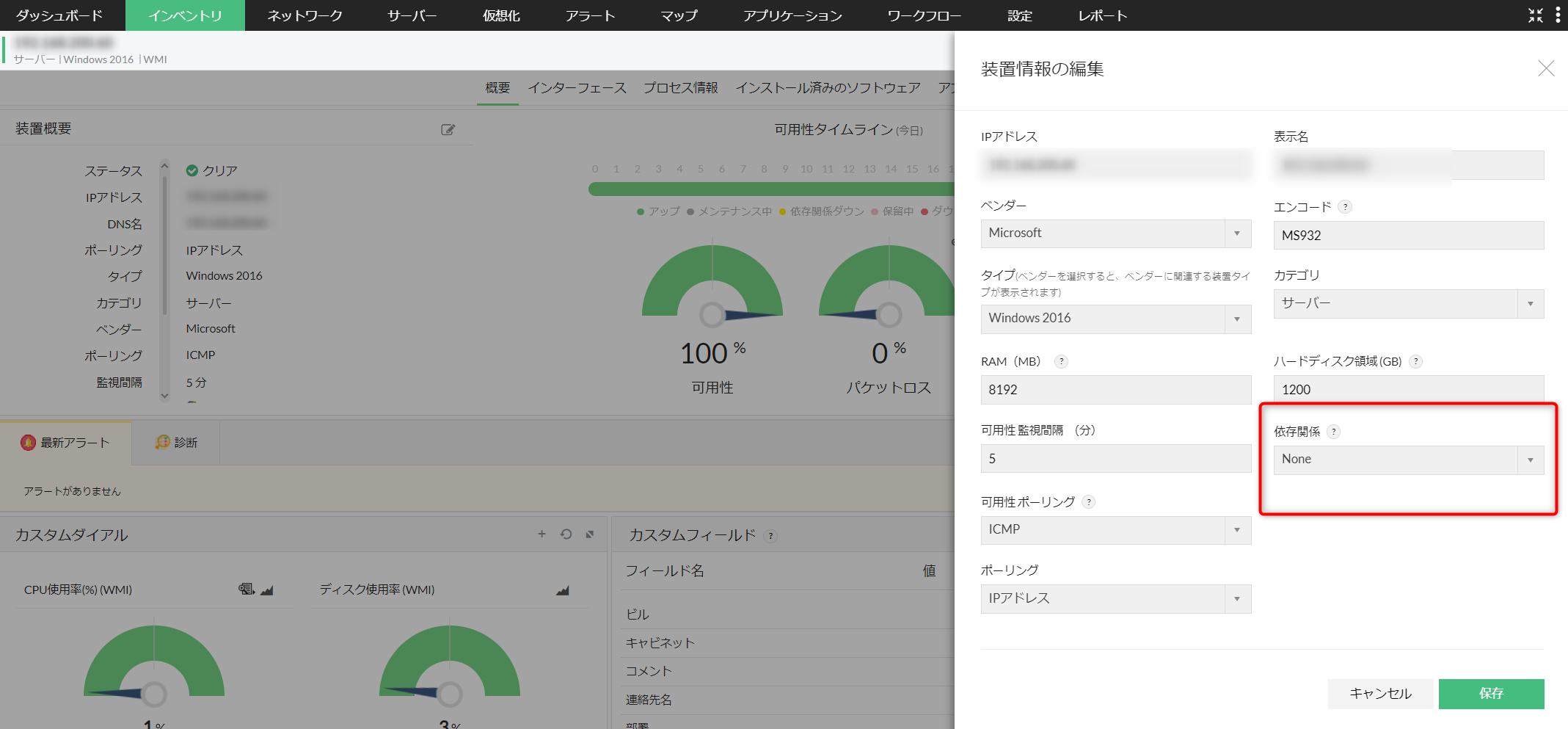The width and height of the screenshot is (1568, 729).
Task: Switch to the ネットワーク menu tab
Action: point(305,15)
